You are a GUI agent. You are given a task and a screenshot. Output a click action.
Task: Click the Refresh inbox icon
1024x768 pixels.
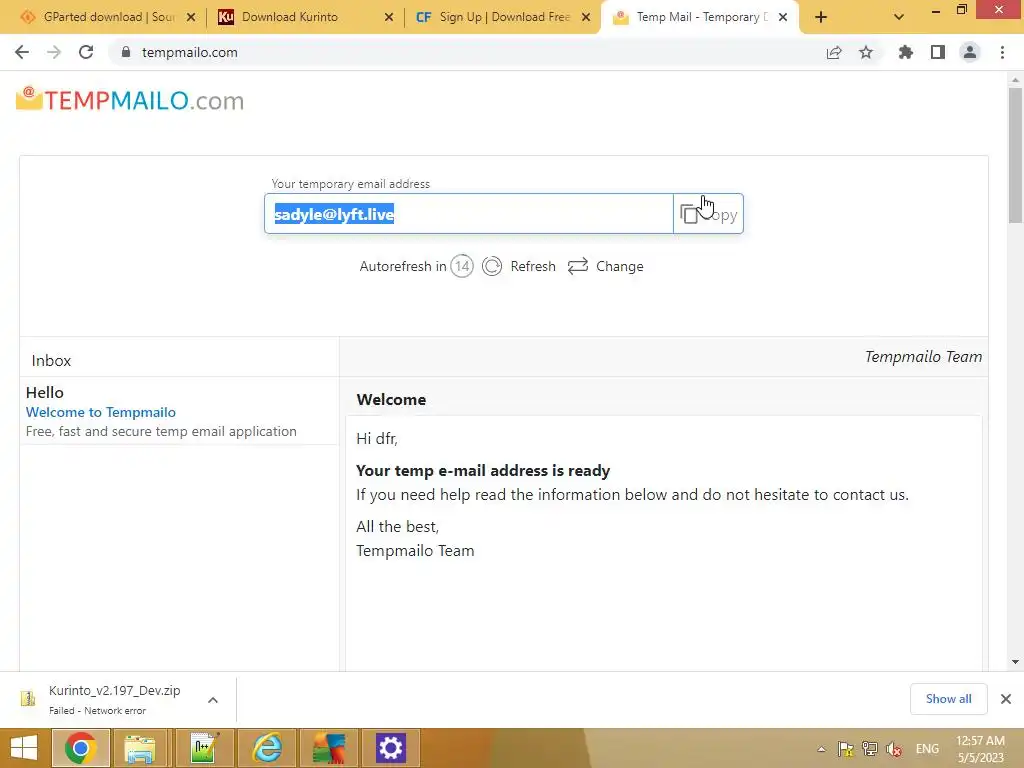pyautogui.click(x=492, y=266)
